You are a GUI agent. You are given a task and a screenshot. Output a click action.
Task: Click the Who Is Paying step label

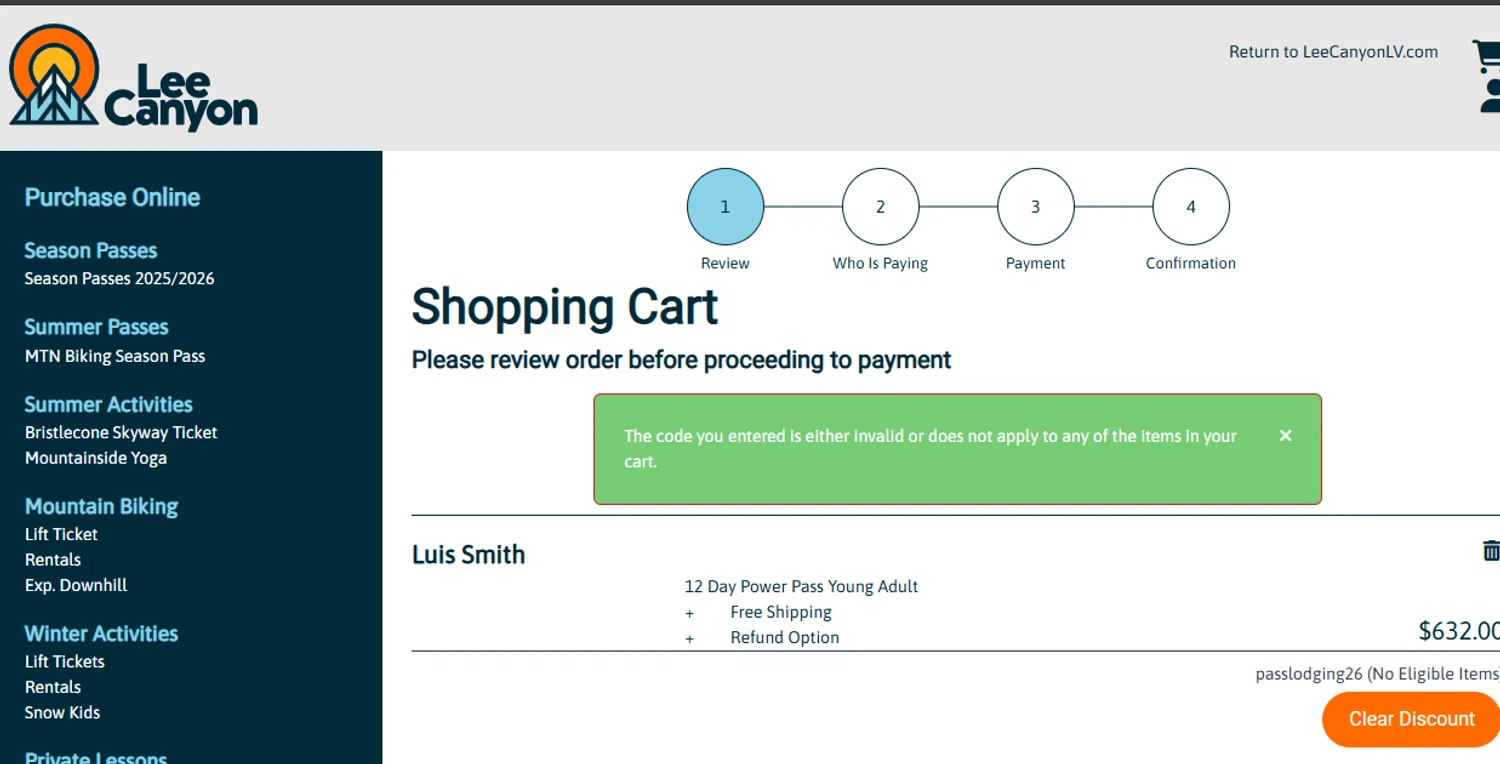880,264
